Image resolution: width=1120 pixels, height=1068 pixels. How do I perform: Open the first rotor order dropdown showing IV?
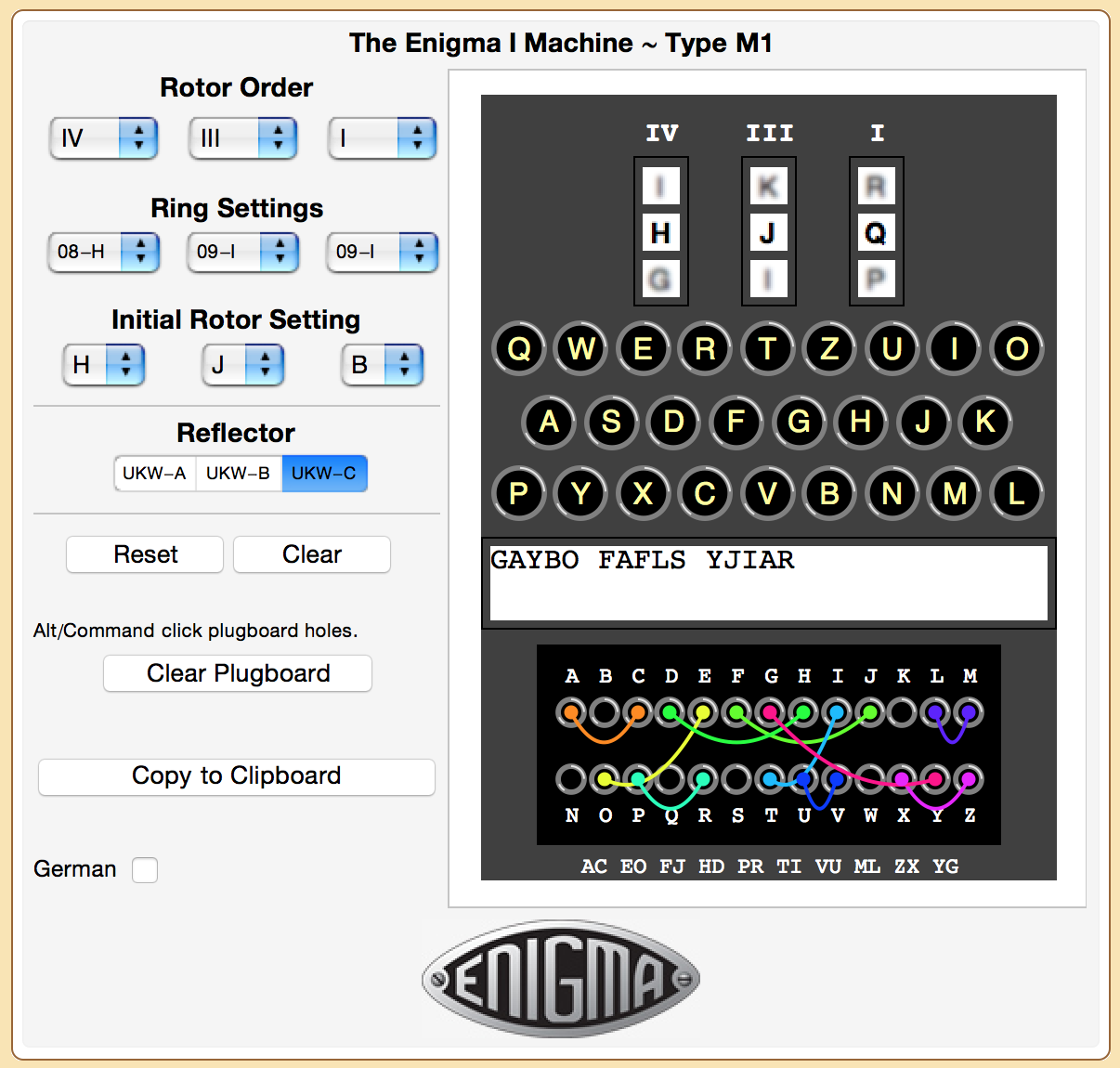tap(104, 138)
